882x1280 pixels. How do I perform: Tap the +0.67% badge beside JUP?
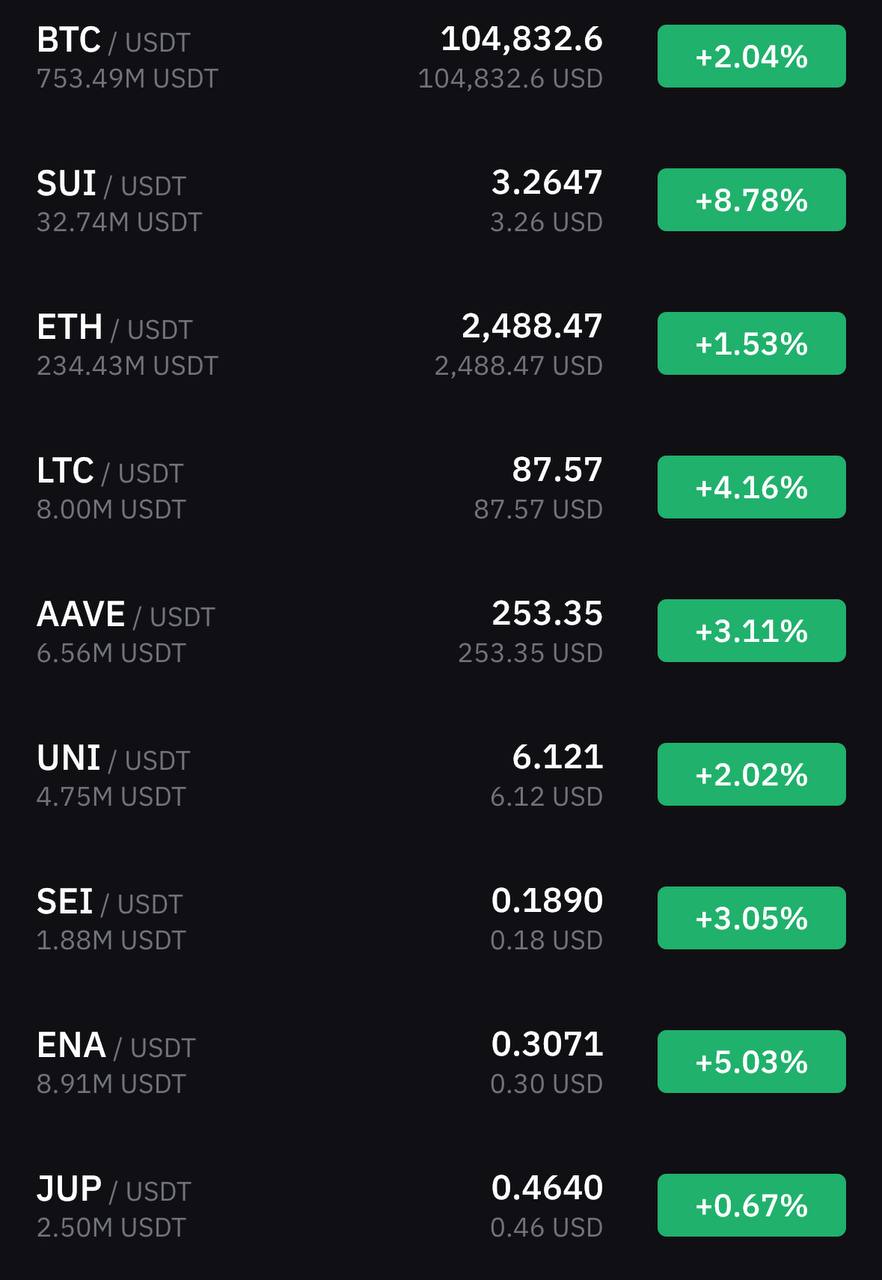point(751,1205)
